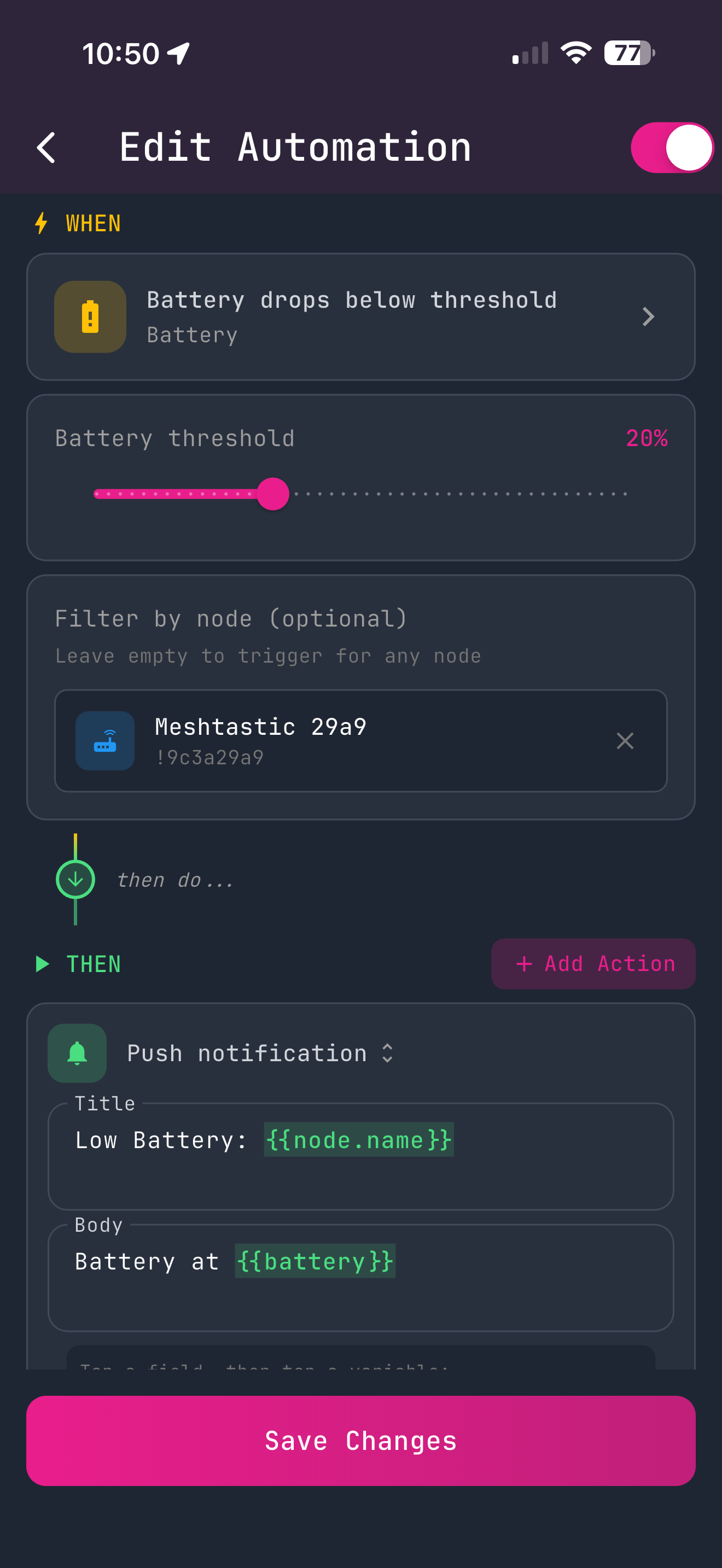Click the Add Action button
Viewport: 722px width, 1568px height.
click(592, 963)
